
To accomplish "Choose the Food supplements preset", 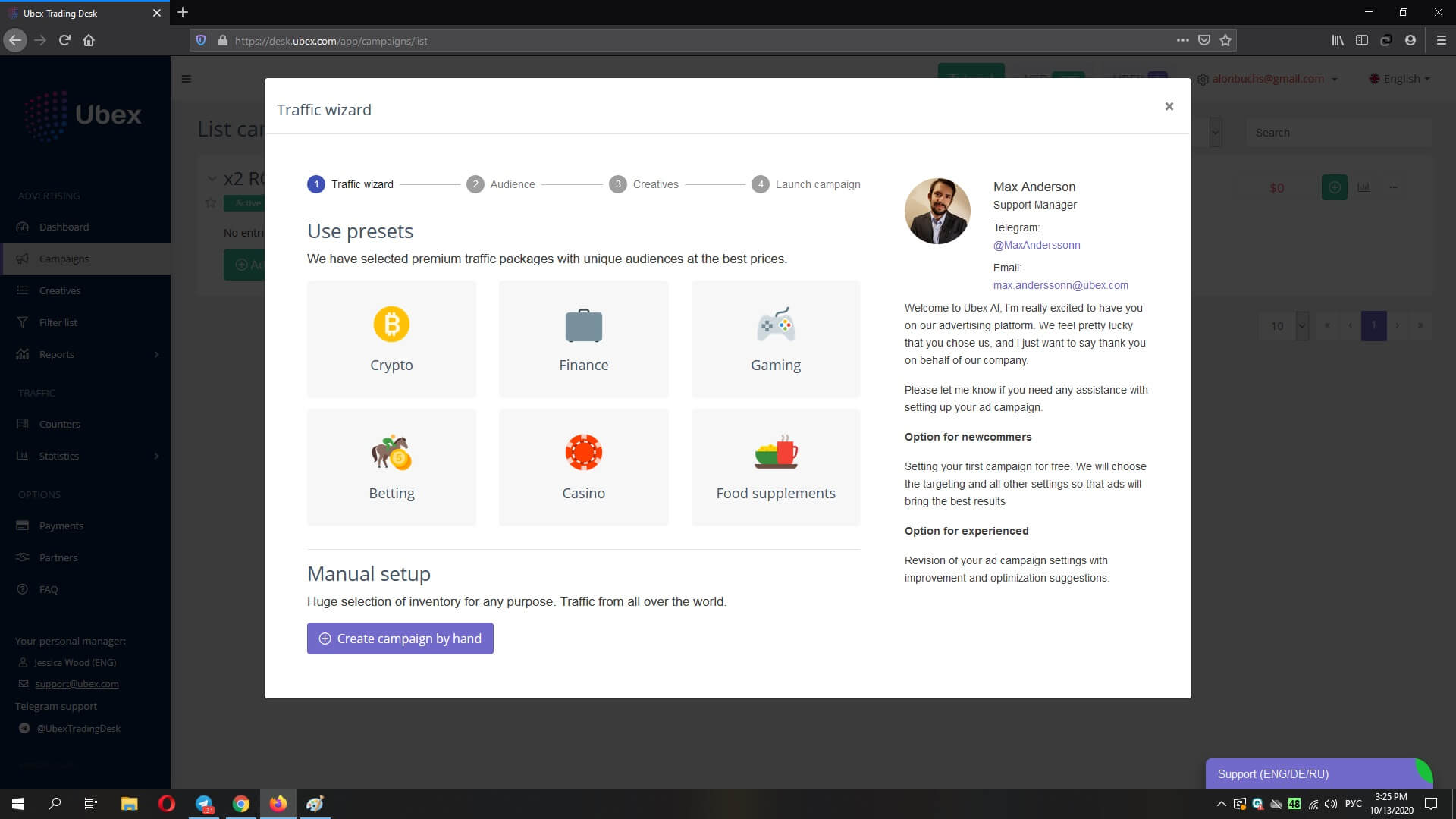I will pos(776,467).
